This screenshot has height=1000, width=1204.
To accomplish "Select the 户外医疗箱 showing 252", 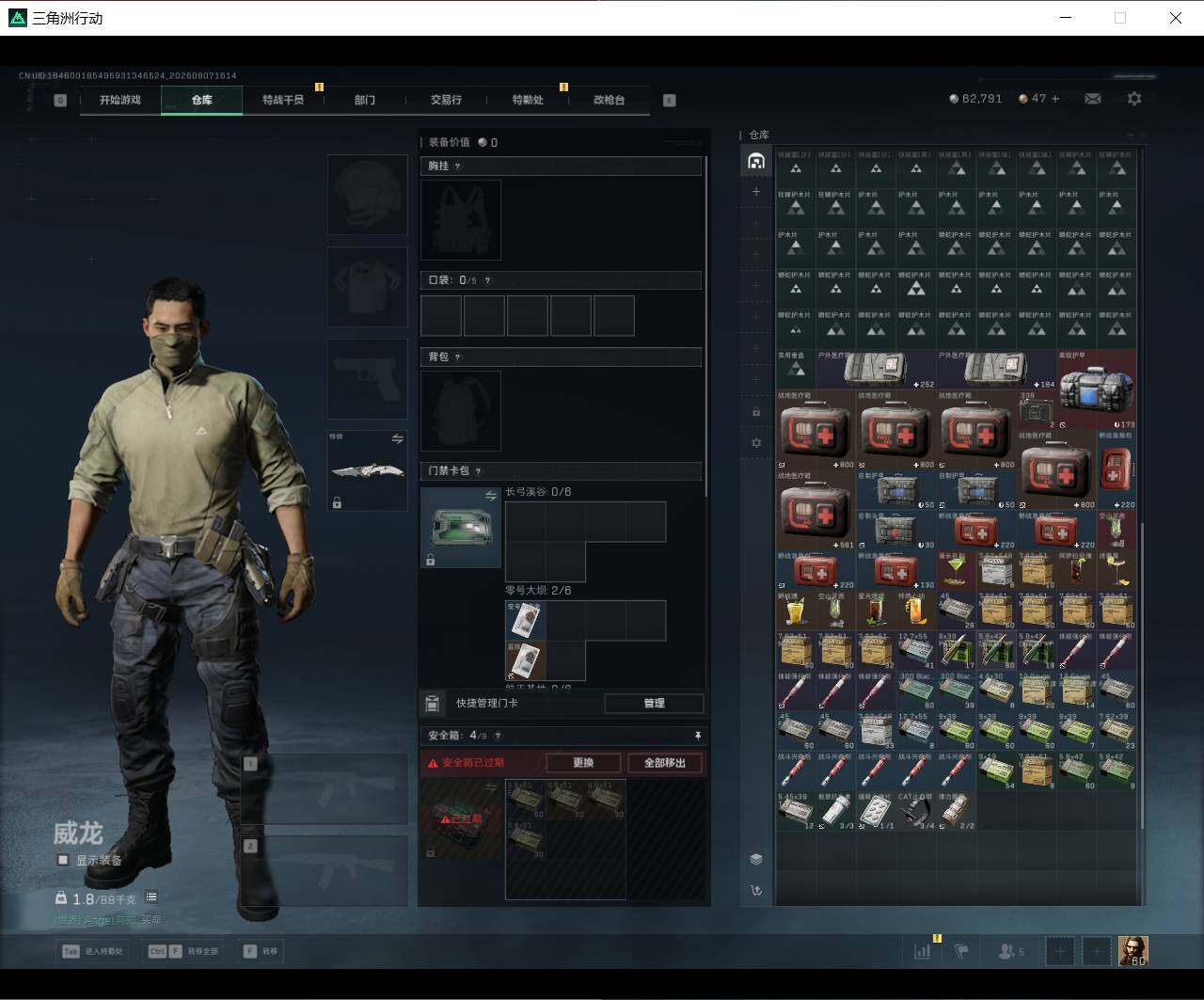I will 876,370.
